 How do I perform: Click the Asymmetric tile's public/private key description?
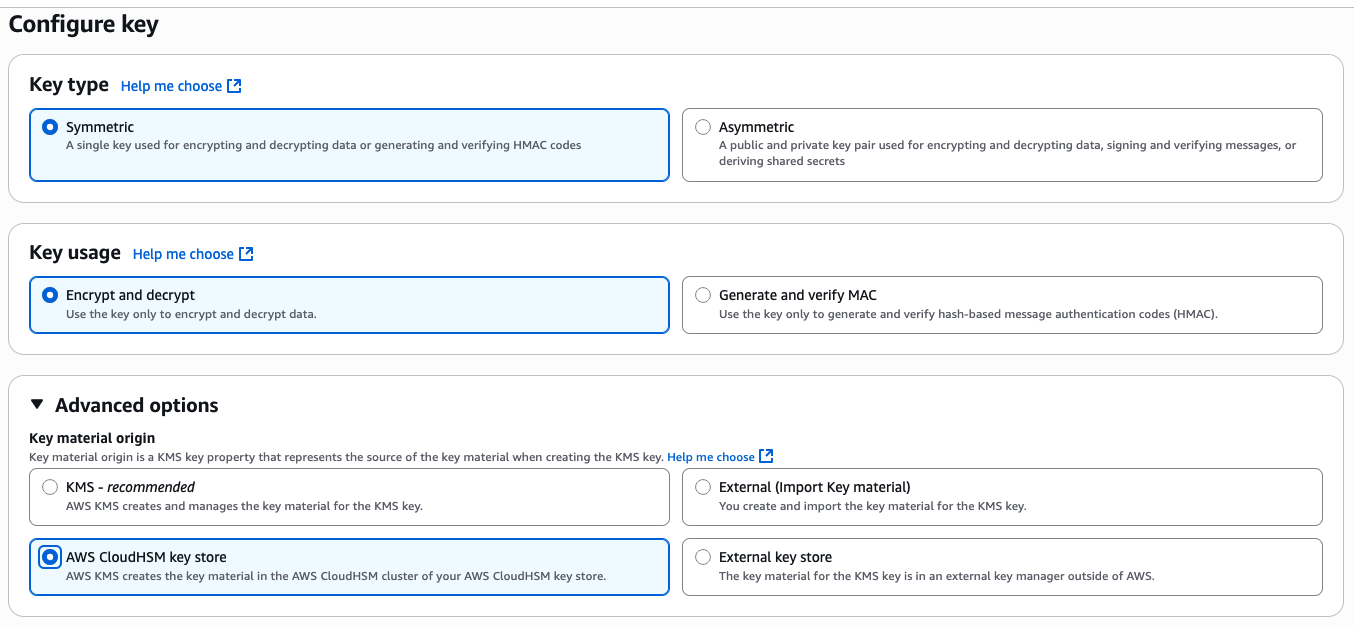pyautogui.click(x=1006, y=146)
